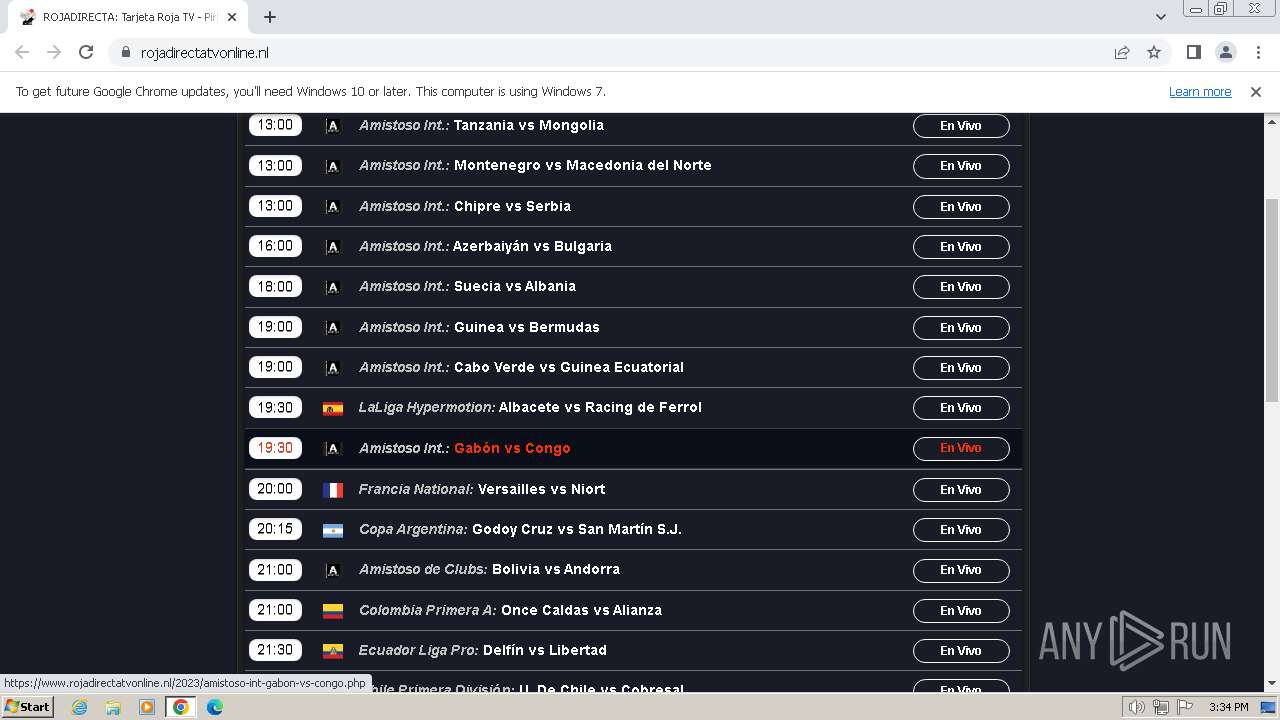Open the highlighted Gabón vs Congo match

click(x=512, y=448)
